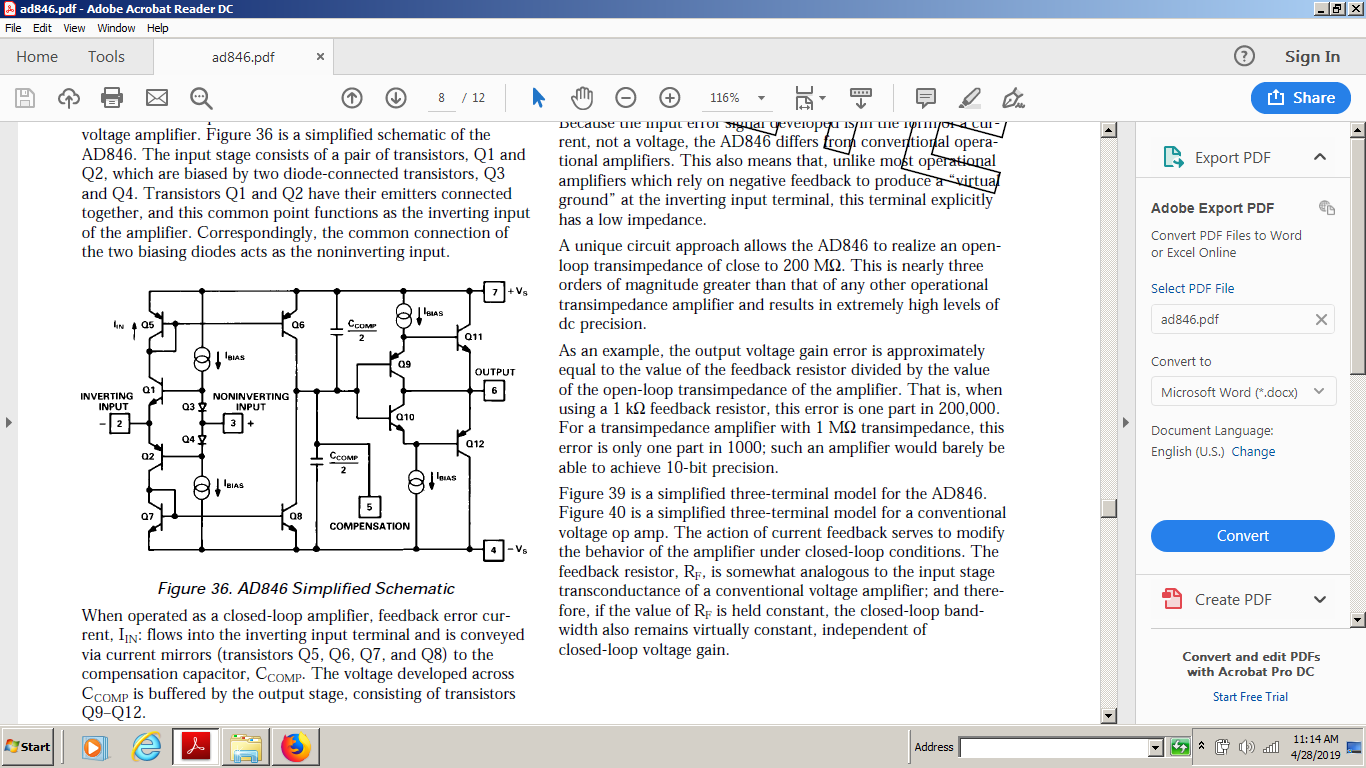1366x768 pixels.
Task: Expand the Create PDF section chevron
Action: 1319,599
